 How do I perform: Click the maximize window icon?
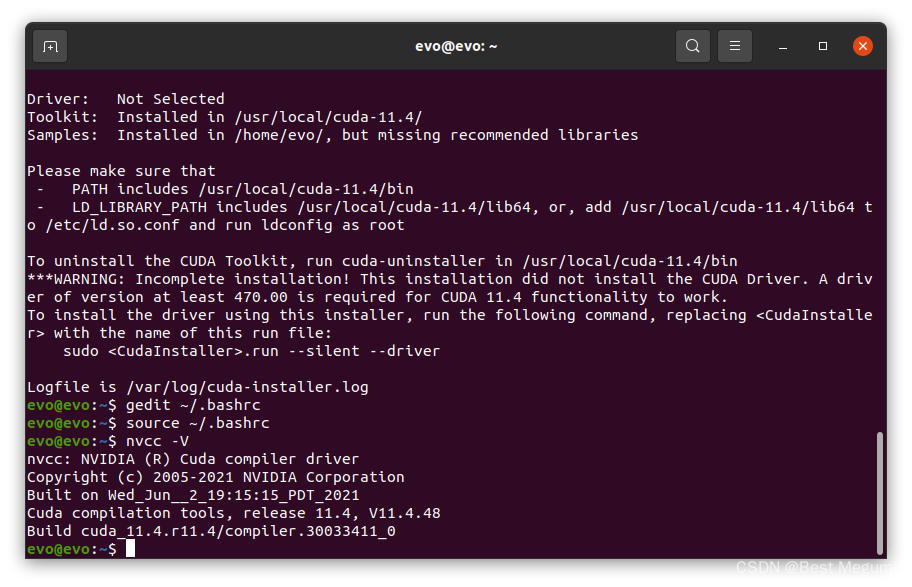point(823,45)
